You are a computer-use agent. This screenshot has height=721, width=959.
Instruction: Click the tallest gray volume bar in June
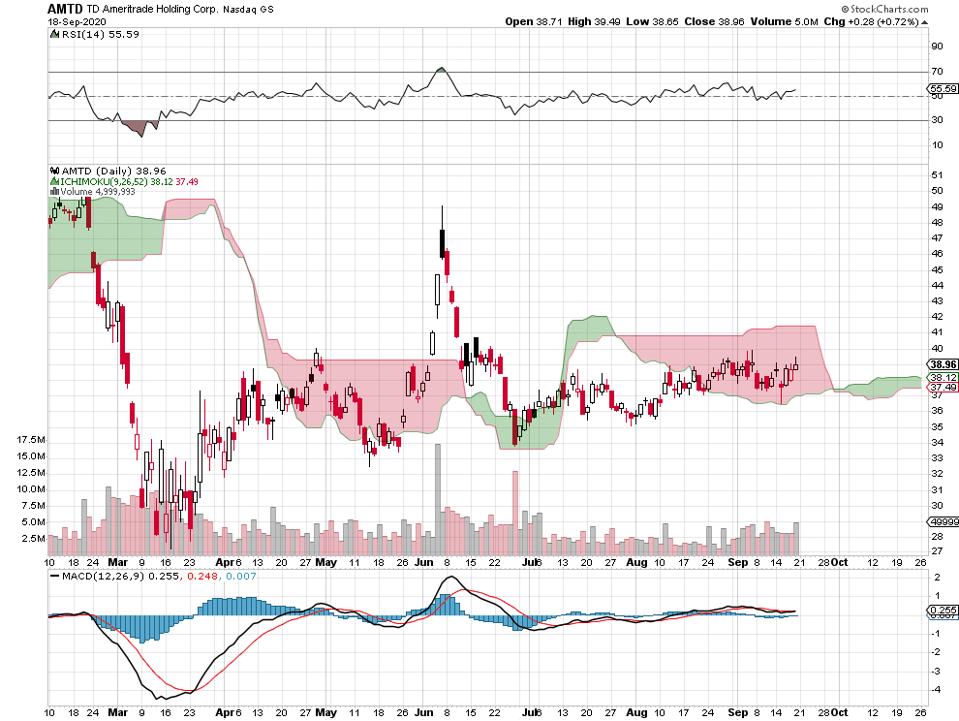tap(437, 499)
